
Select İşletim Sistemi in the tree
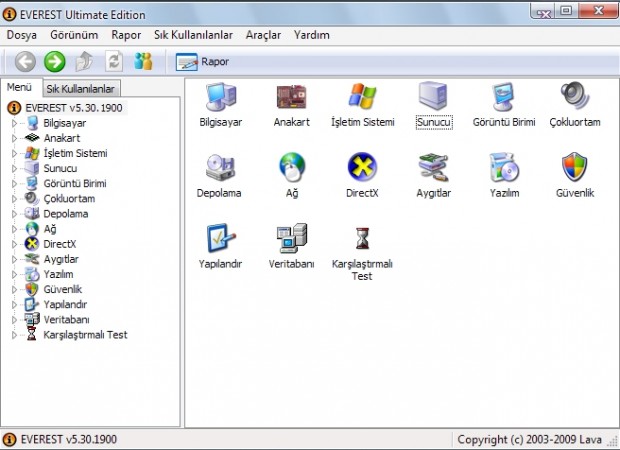(x=75, y=153)
